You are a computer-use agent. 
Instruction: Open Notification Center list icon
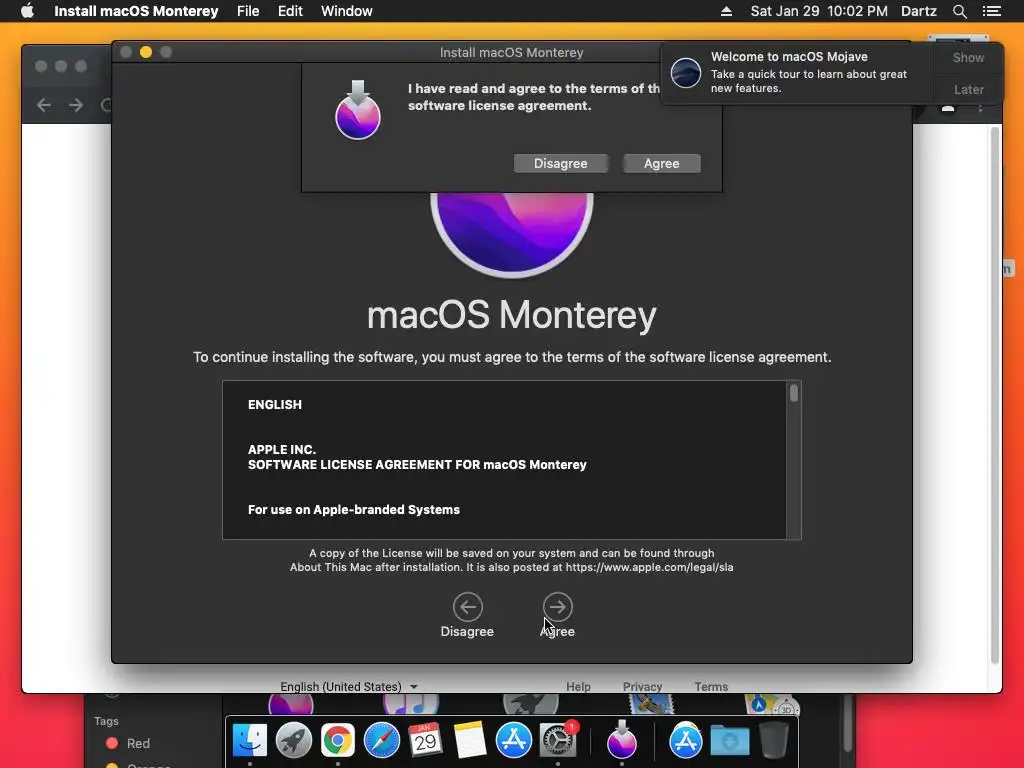pyautogui.click(x=991, y=11)
